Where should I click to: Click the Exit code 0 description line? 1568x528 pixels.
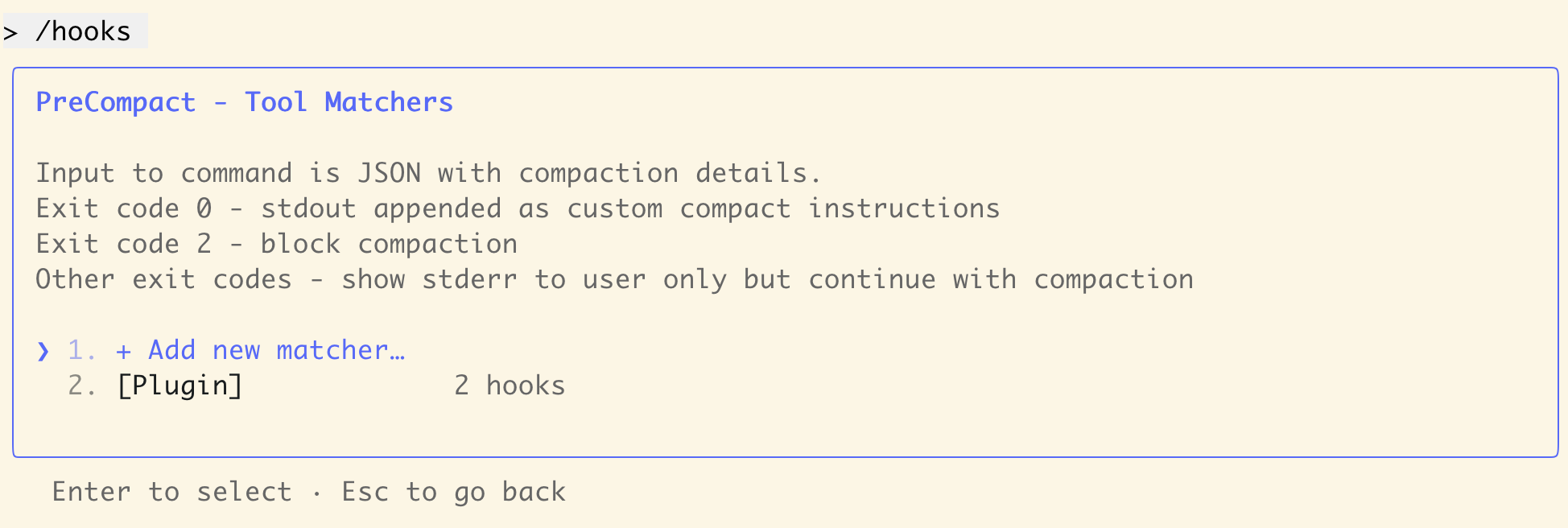(518, 208)
